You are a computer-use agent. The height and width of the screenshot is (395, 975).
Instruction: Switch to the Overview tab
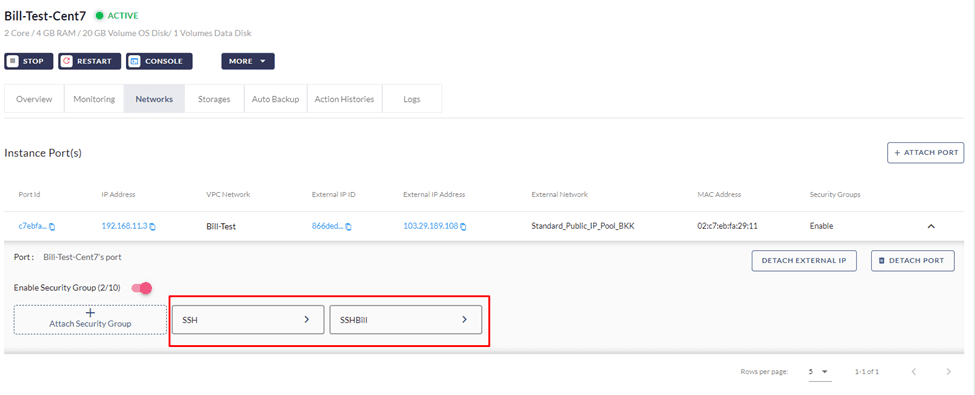click(x=34, y=99)
